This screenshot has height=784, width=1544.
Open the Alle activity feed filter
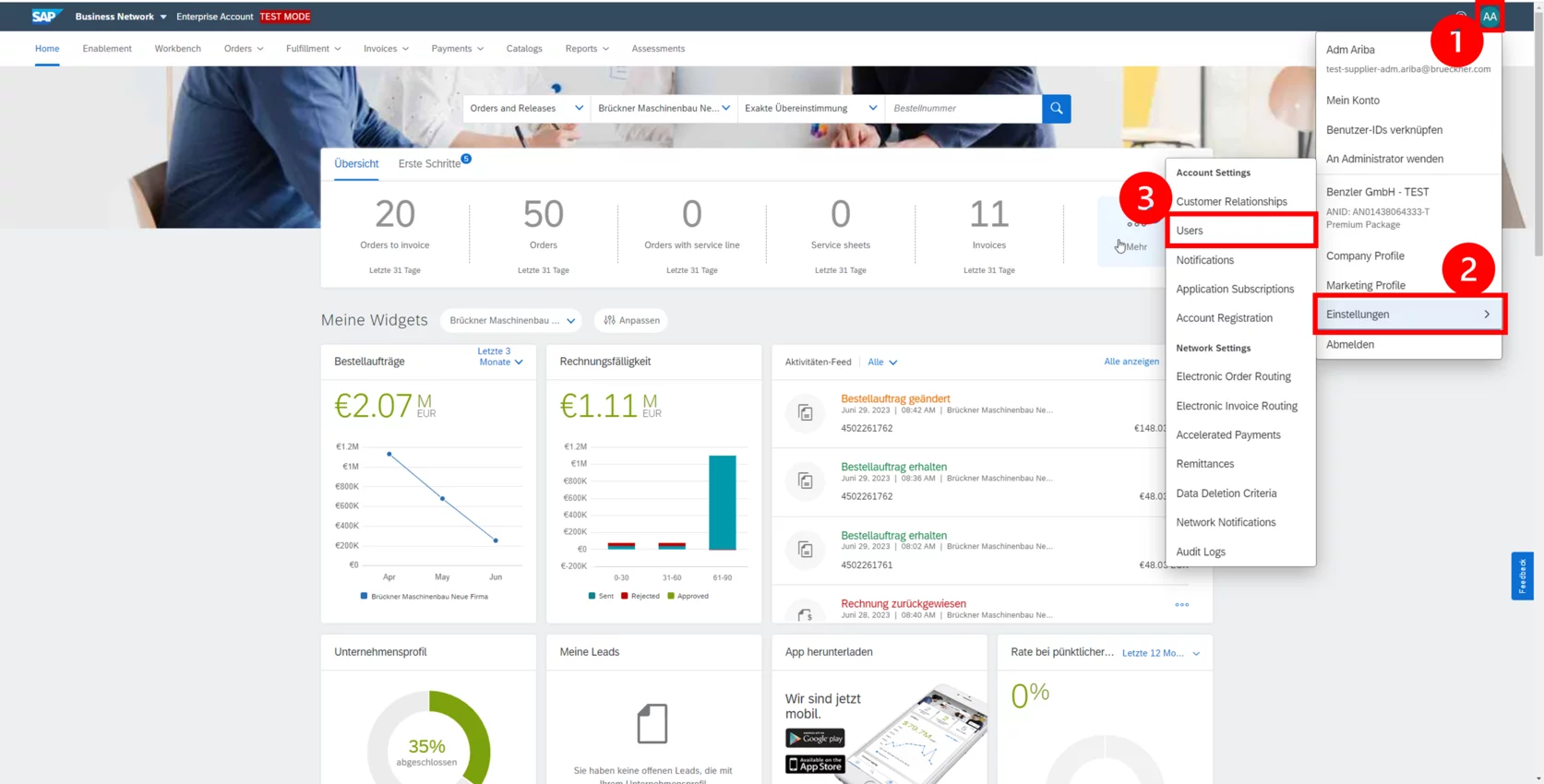[x=882, y=362]
